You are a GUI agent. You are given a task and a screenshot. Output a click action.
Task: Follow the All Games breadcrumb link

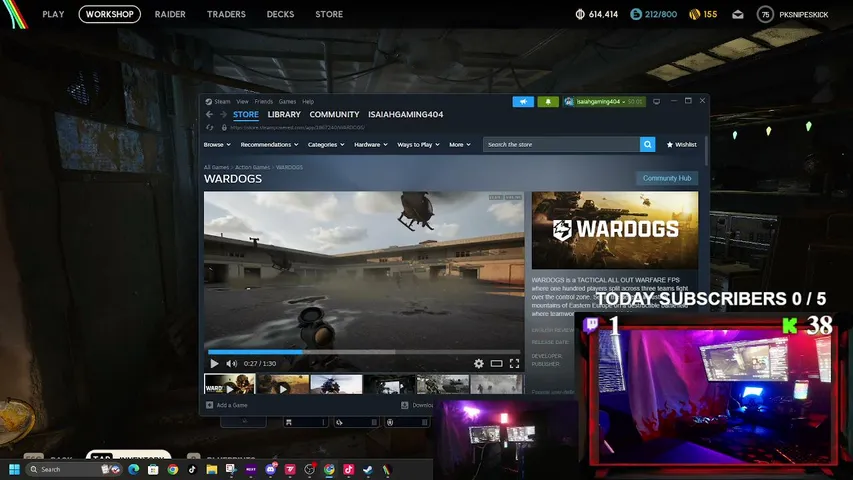click(216, 167)
